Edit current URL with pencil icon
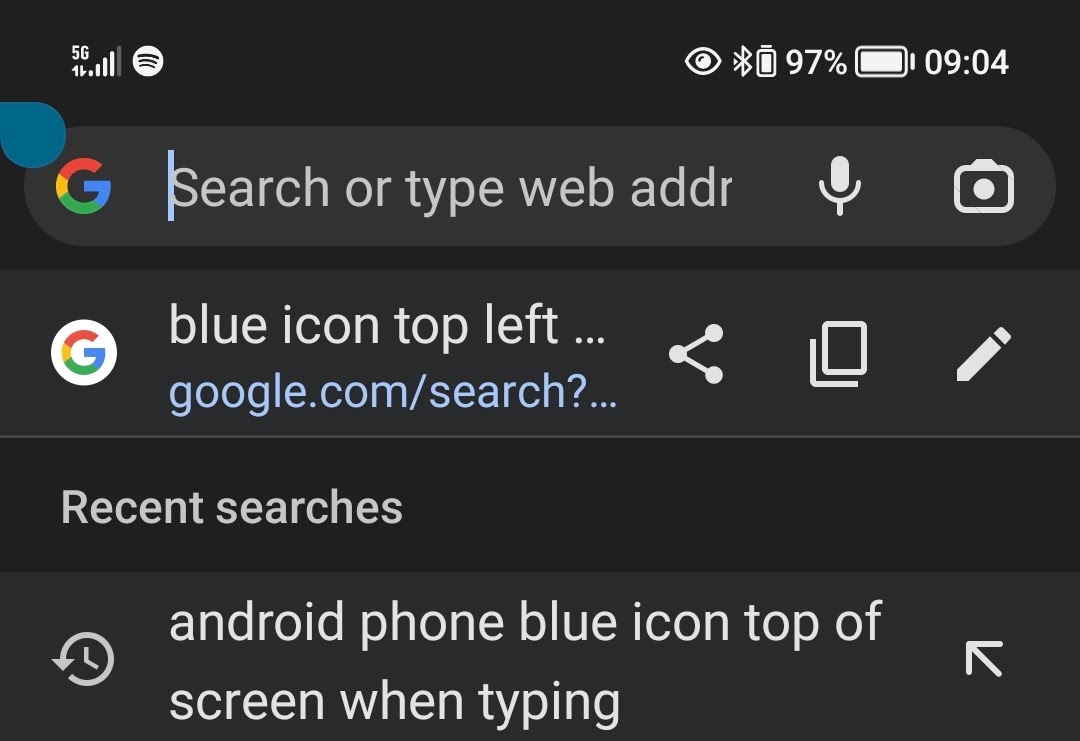1080x741 pixels. (x=983, y=354)
